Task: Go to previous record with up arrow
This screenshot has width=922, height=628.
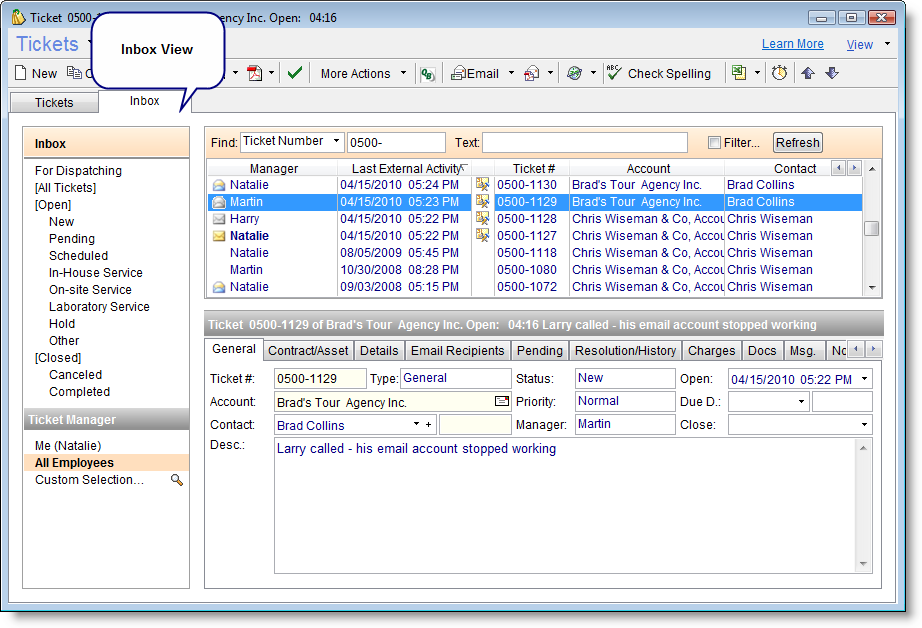Action: (808, 73)
